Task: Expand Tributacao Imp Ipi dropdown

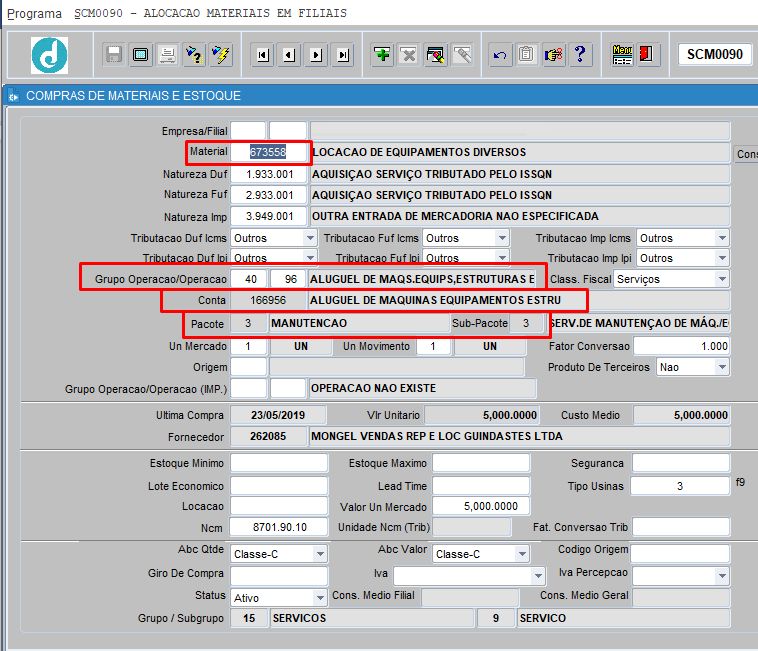Action: (x=722, y=258)
